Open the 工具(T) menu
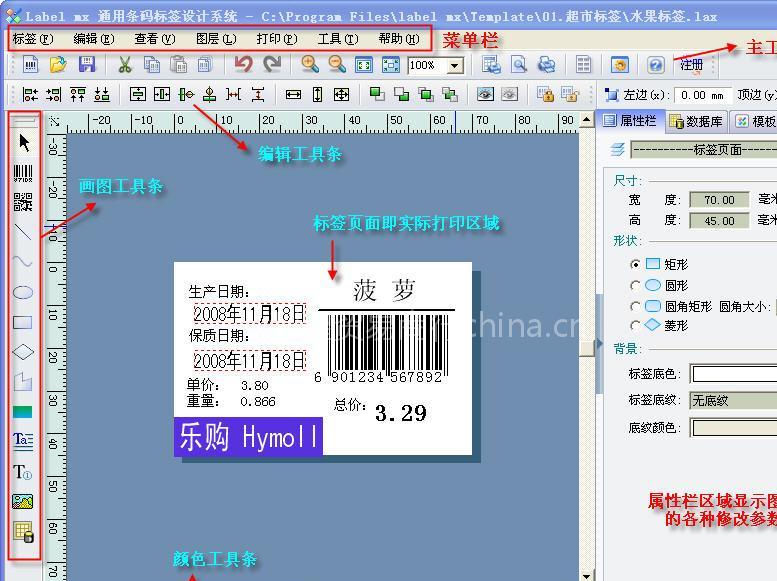This screenshot has height=581, width=777. (338, 39)
